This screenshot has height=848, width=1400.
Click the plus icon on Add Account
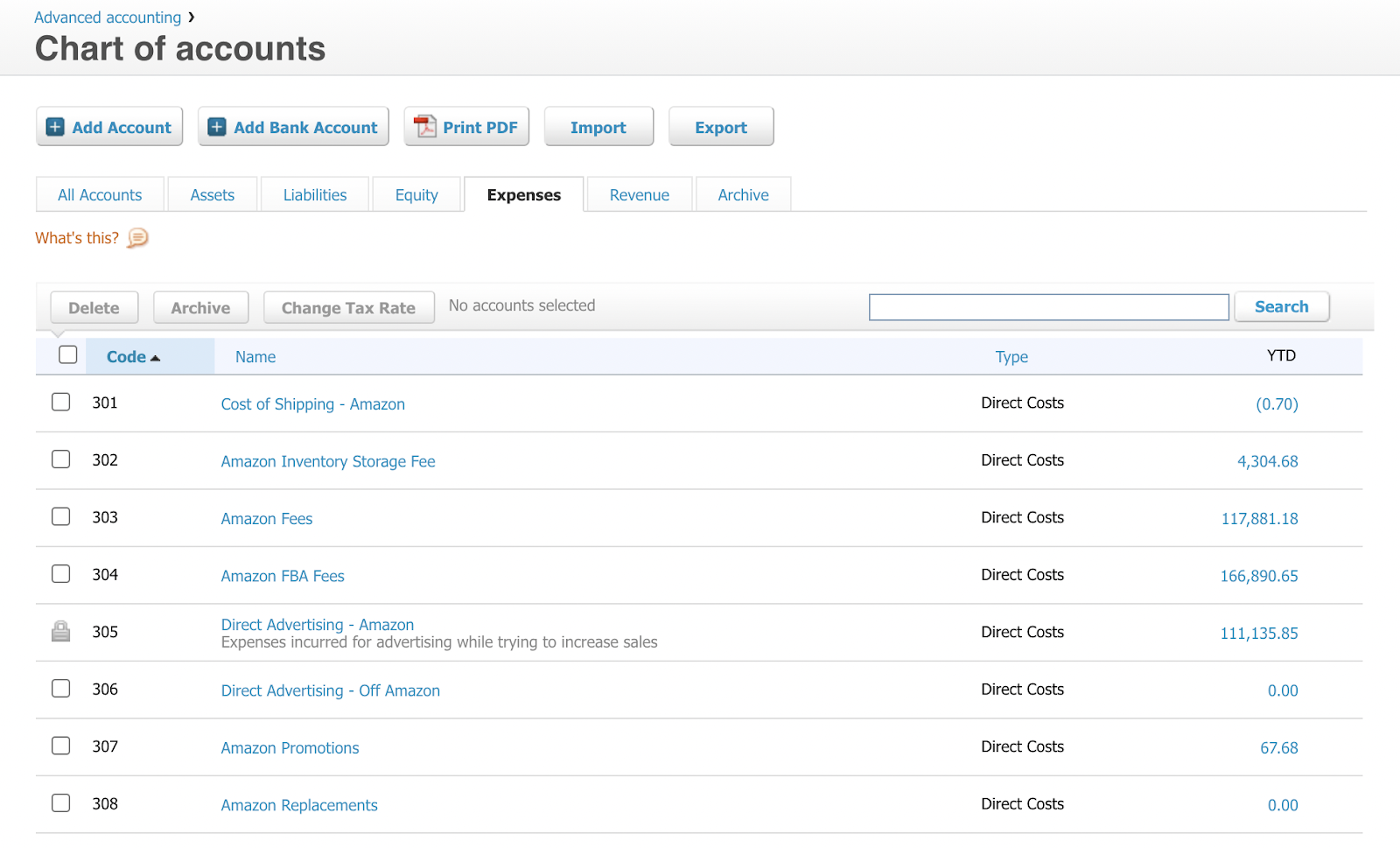55,127
